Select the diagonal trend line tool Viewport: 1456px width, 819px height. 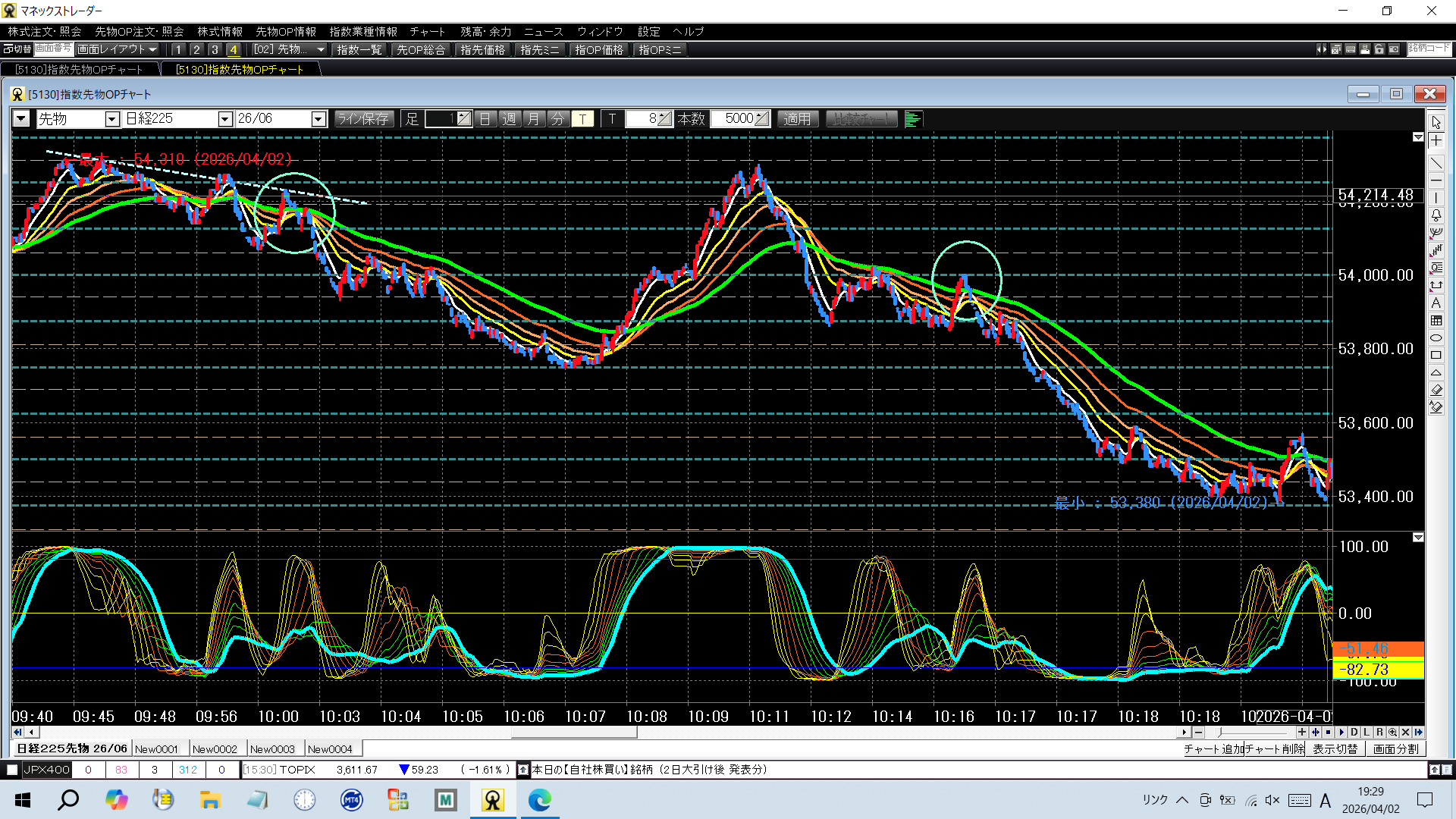[1436, 162]
